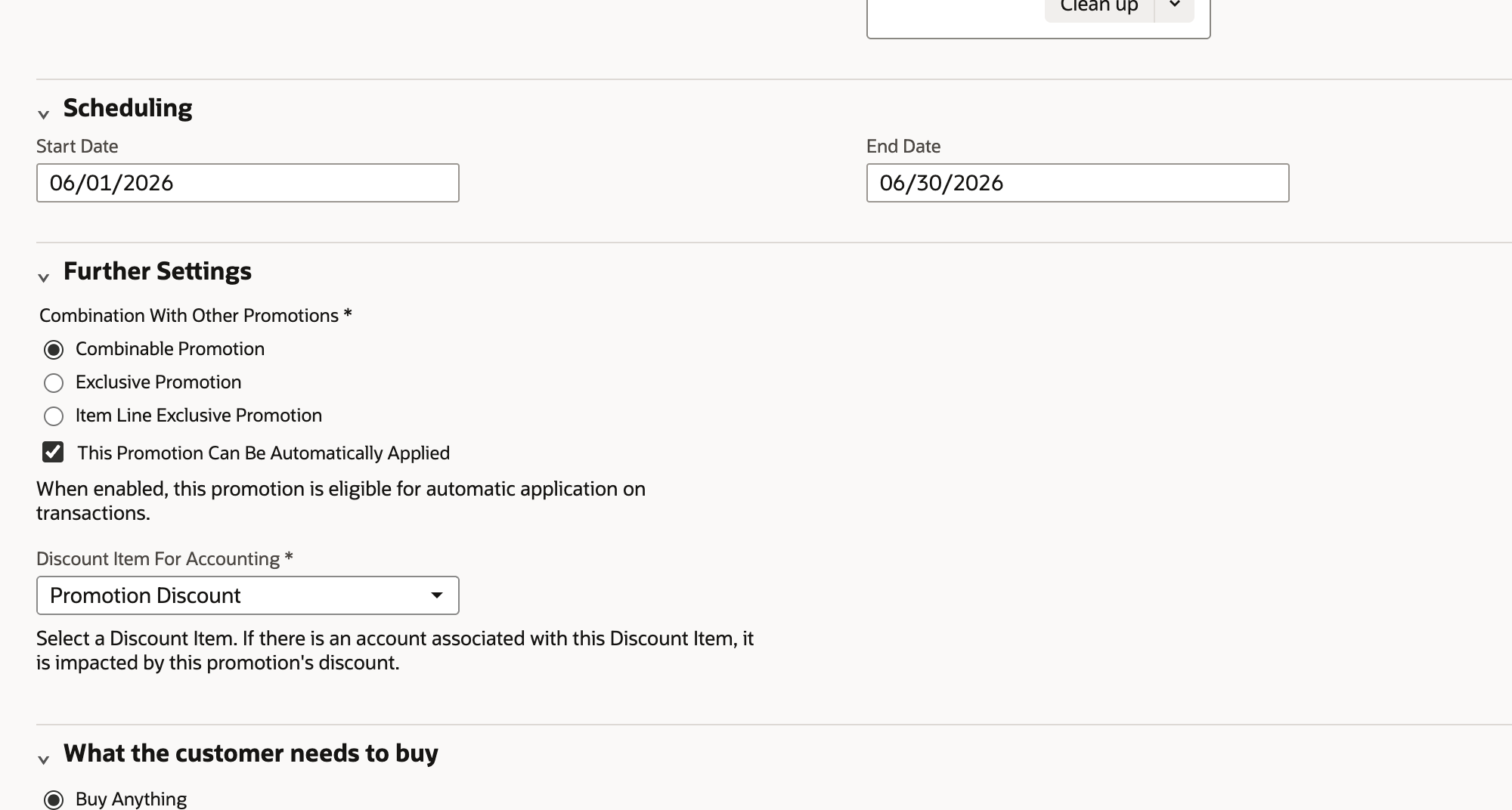Select Exclusive Promotion radio button
This screenshot has width=1512, height=810.
(54, 383)
